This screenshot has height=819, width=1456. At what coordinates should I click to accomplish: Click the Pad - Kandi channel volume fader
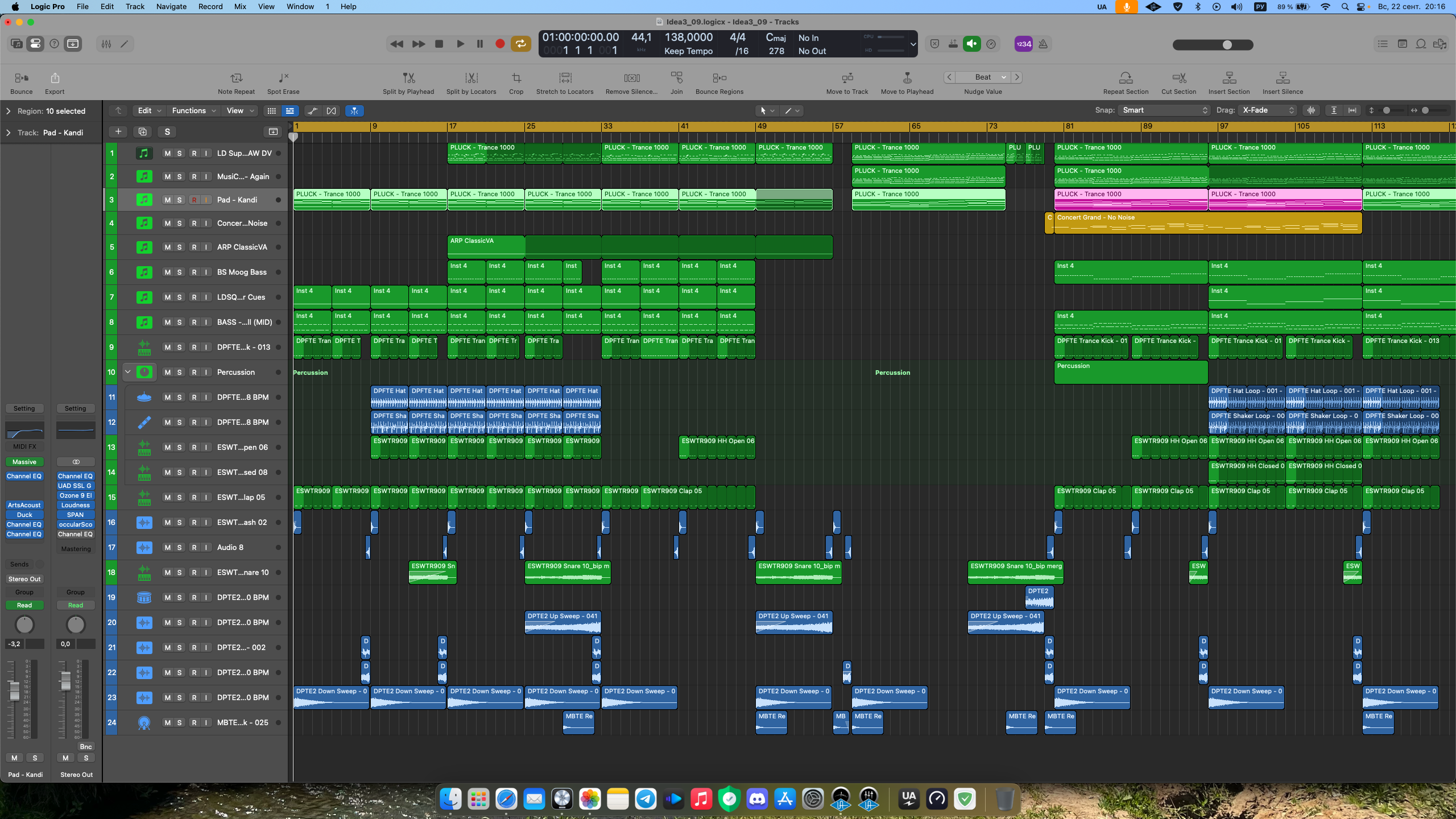pos(14,692)
